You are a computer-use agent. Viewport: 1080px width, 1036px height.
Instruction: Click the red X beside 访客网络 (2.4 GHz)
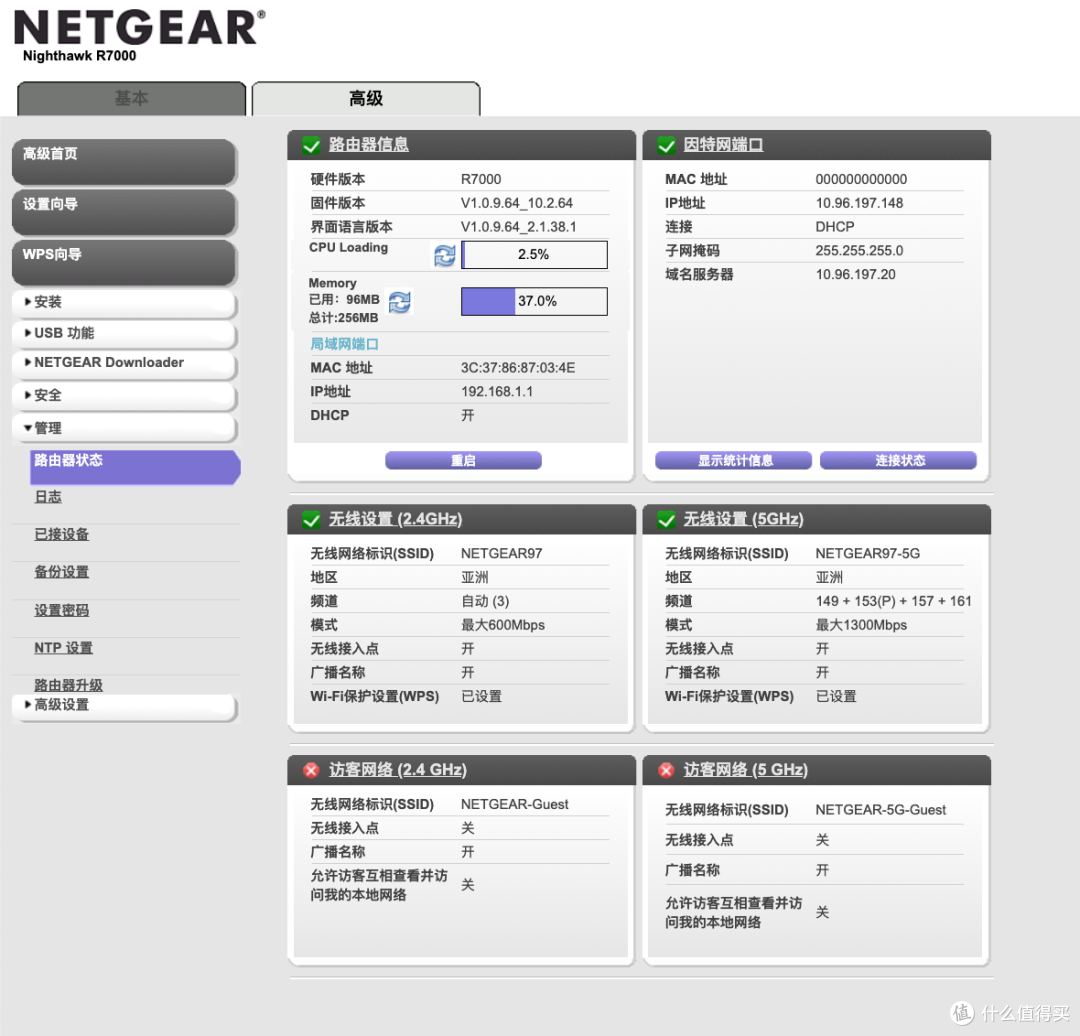tap(311, 770)
